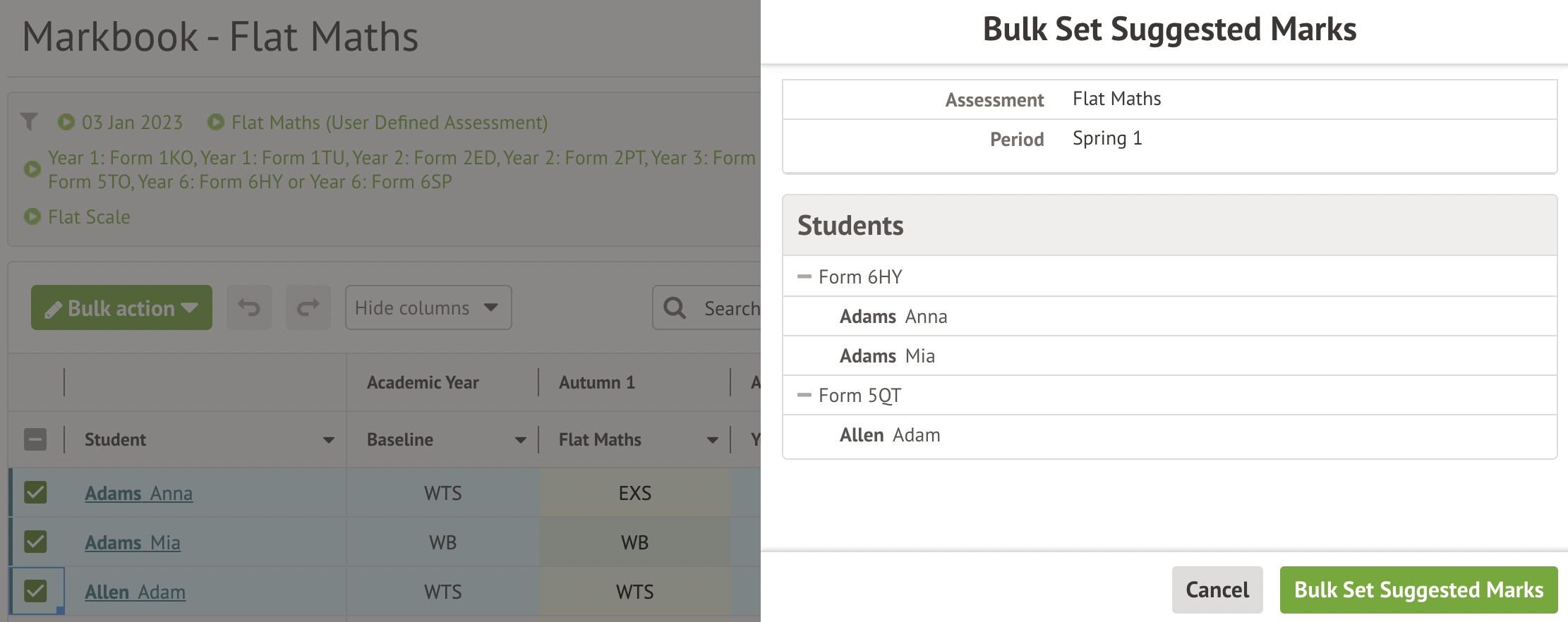Confirm with Bulk Set Suggested Marks button
The height and width of the screenshot is (622, 1568).
(x=1418, y=590)
